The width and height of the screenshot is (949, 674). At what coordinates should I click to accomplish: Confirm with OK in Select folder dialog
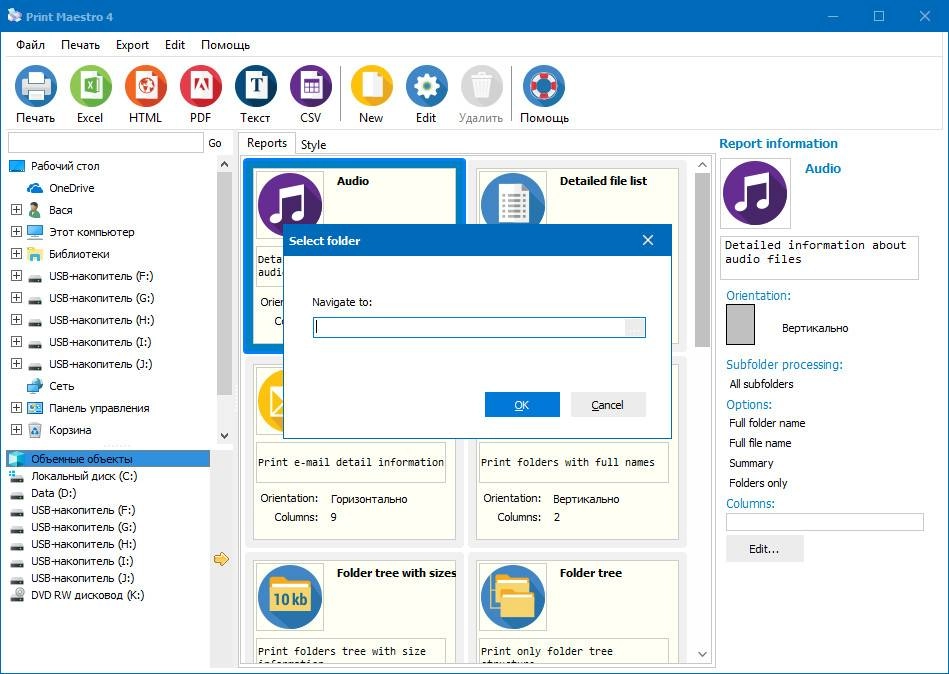click(x=522, y=405)
